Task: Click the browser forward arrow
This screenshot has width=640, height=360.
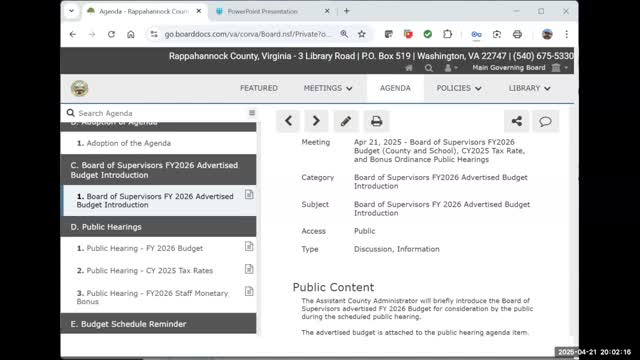Action: [92, 34]
